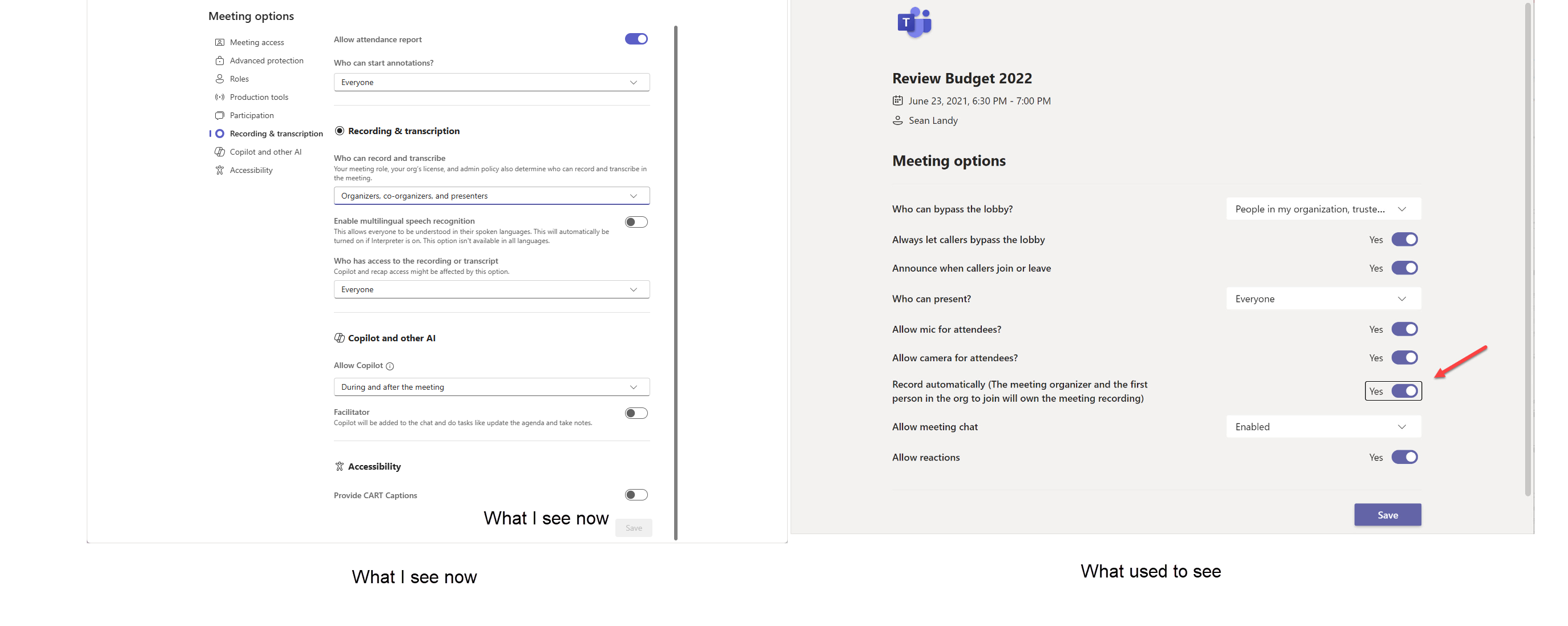Viewport: 1568px width, 626px height.
Task: Toggle Allow camera for attendees
Action: (x=1405, y=358)
